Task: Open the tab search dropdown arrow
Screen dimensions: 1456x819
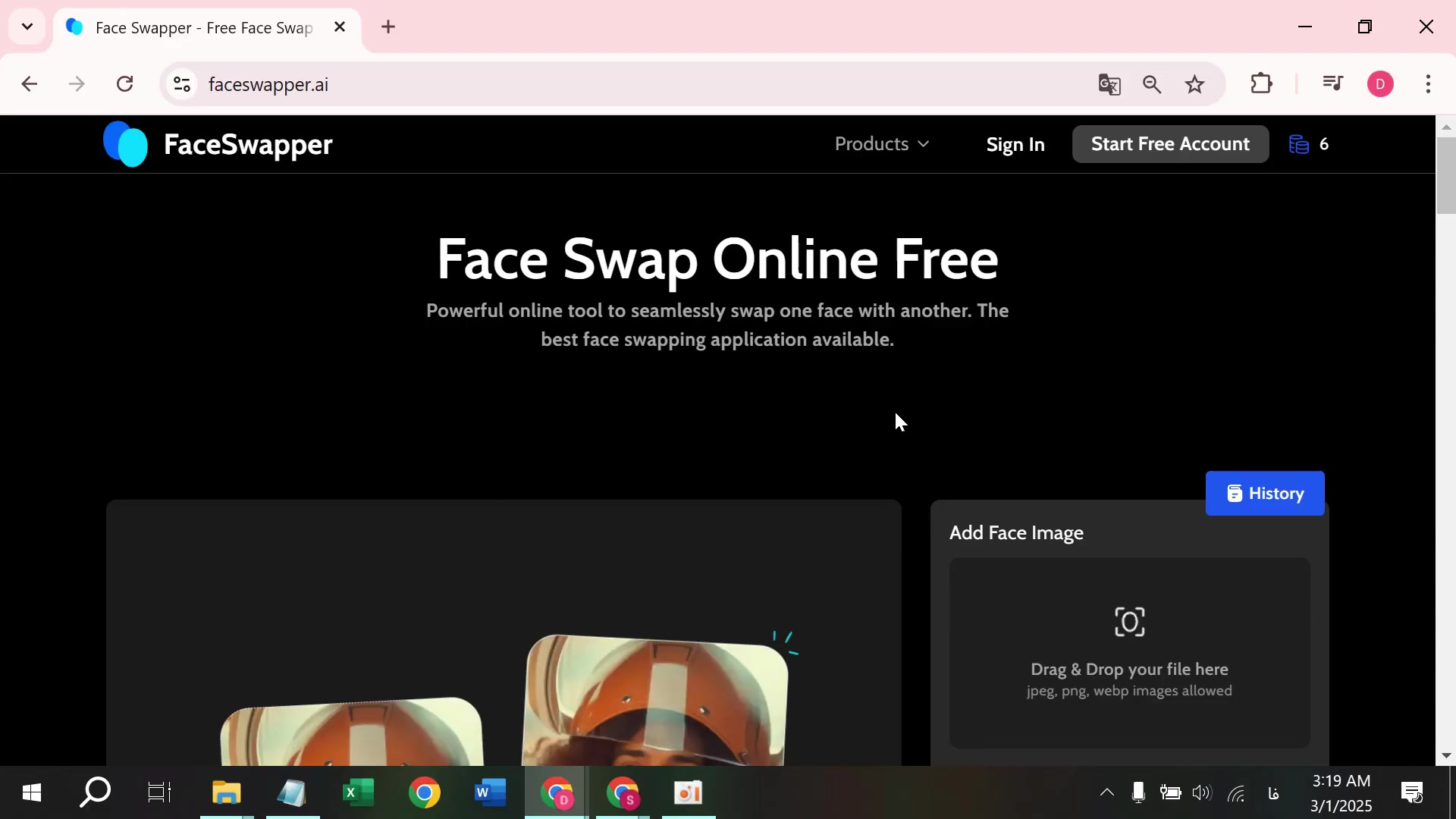Action: click(27, 27)
